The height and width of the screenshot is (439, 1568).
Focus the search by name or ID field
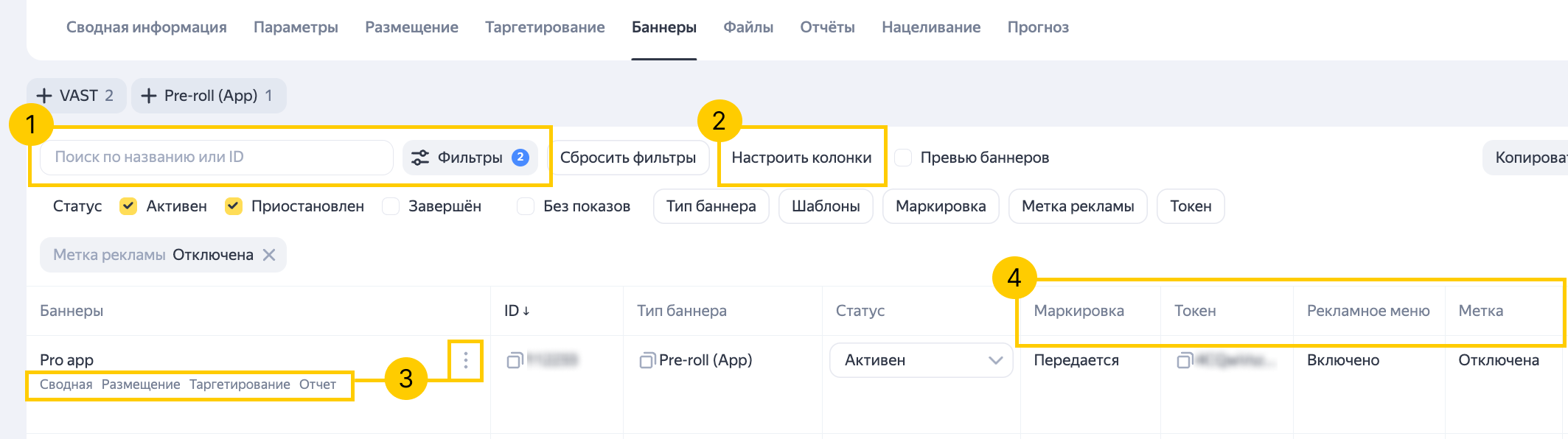[x=216, y=158]
